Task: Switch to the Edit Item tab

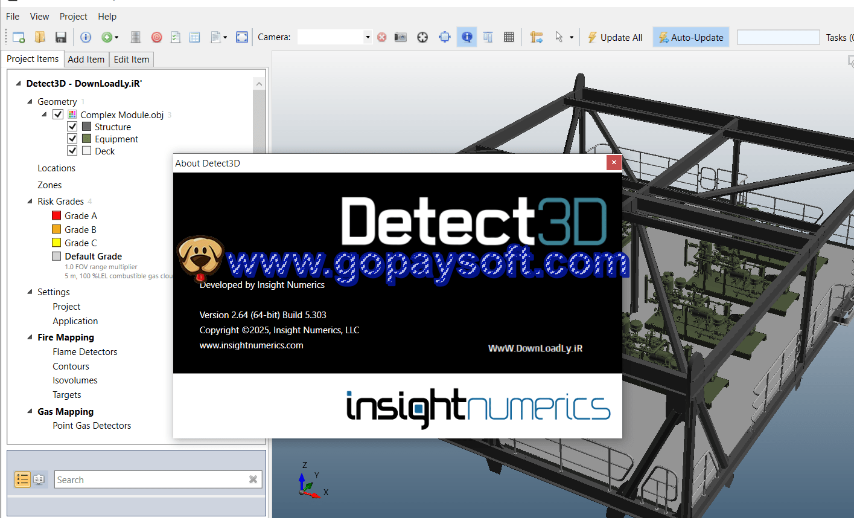Action: tap(131, 59)
